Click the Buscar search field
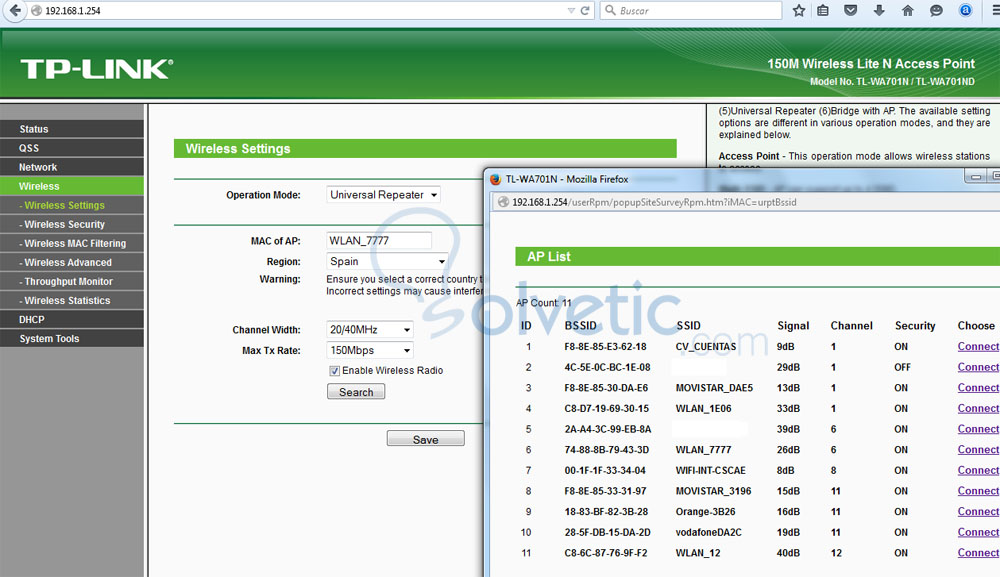The width and height of the screenshot is (1000, 577). point(691,10)
